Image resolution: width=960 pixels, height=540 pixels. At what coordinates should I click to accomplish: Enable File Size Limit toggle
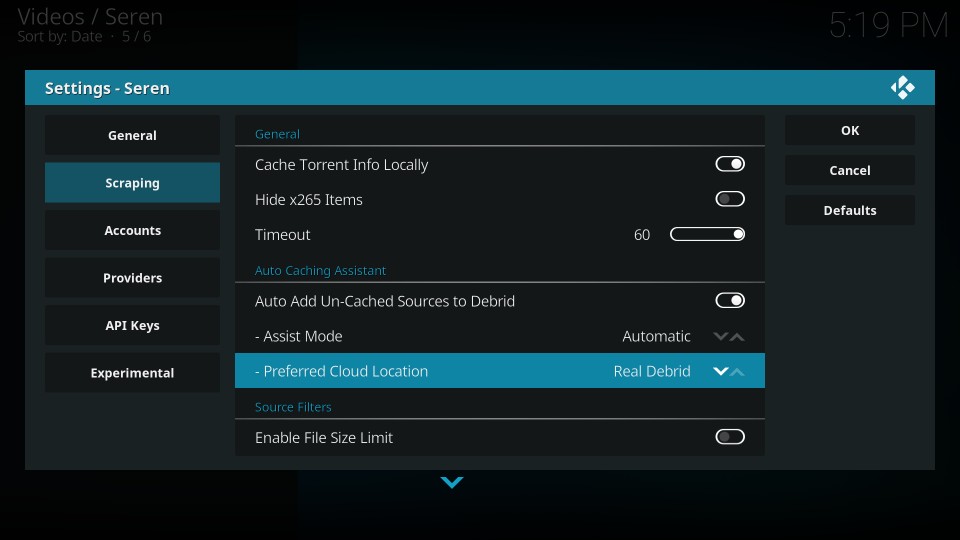[x=730, y=437]
